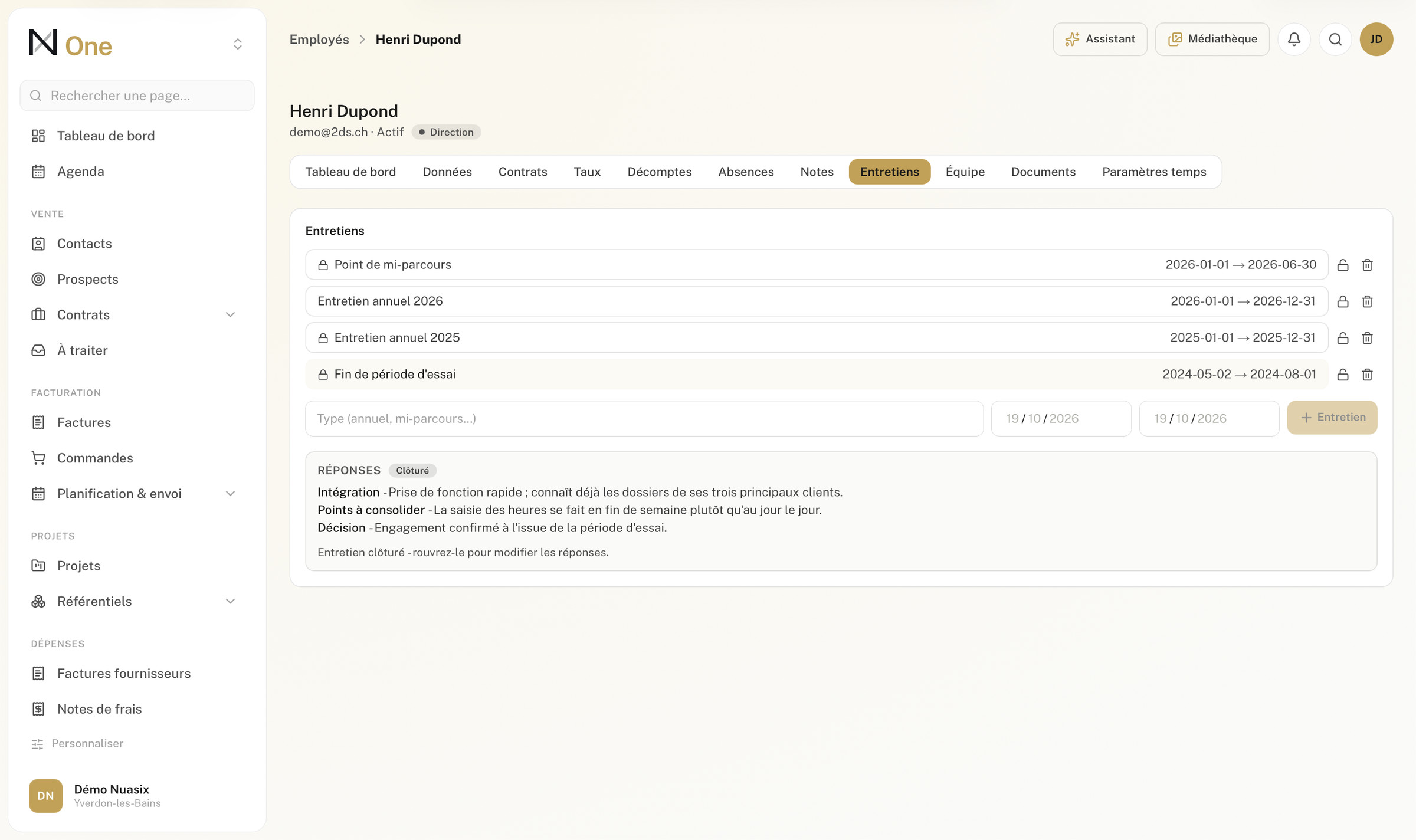Open the Paramètres temps tab
Image resolution: width=1416 pixels, height=840 pixels.
point(1154,172)
